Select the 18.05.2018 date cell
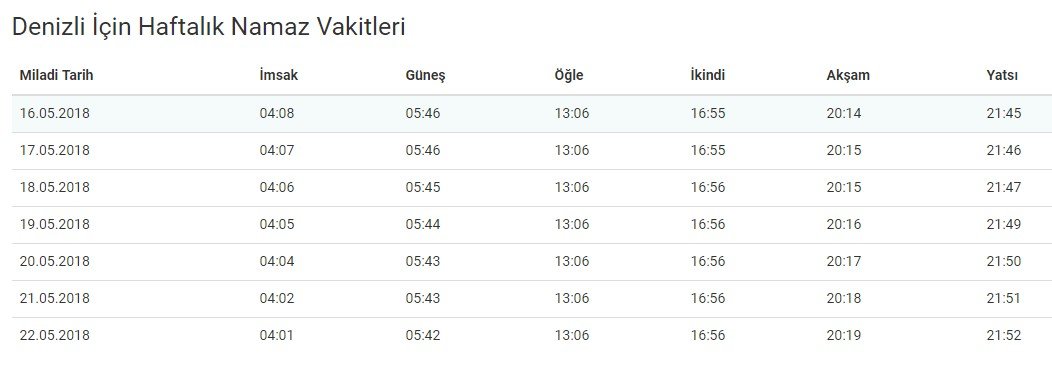Viewport: 1052px width, 365px height. click(54, 187)
